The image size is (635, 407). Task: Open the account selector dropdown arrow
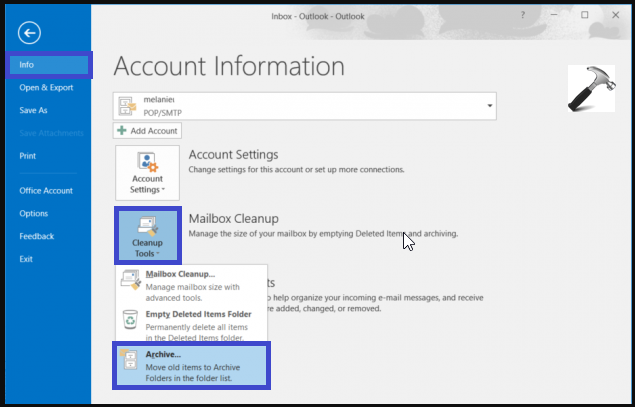click(490, 105)
